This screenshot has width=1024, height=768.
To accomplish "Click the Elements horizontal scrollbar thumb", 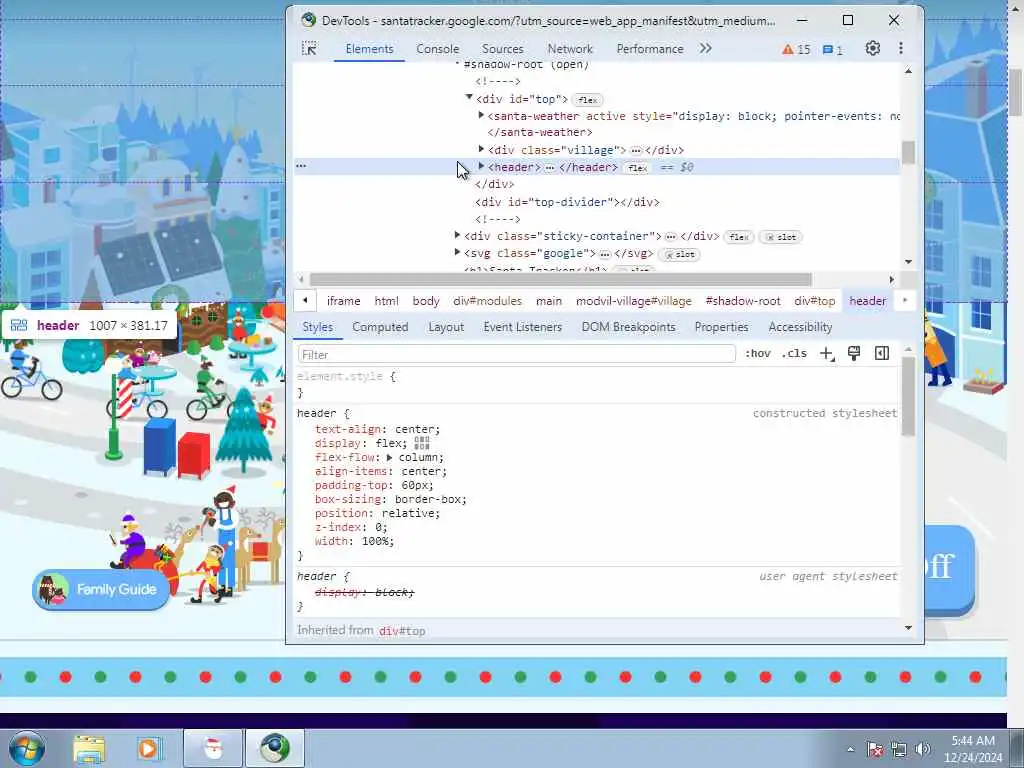I will (560, 280).
